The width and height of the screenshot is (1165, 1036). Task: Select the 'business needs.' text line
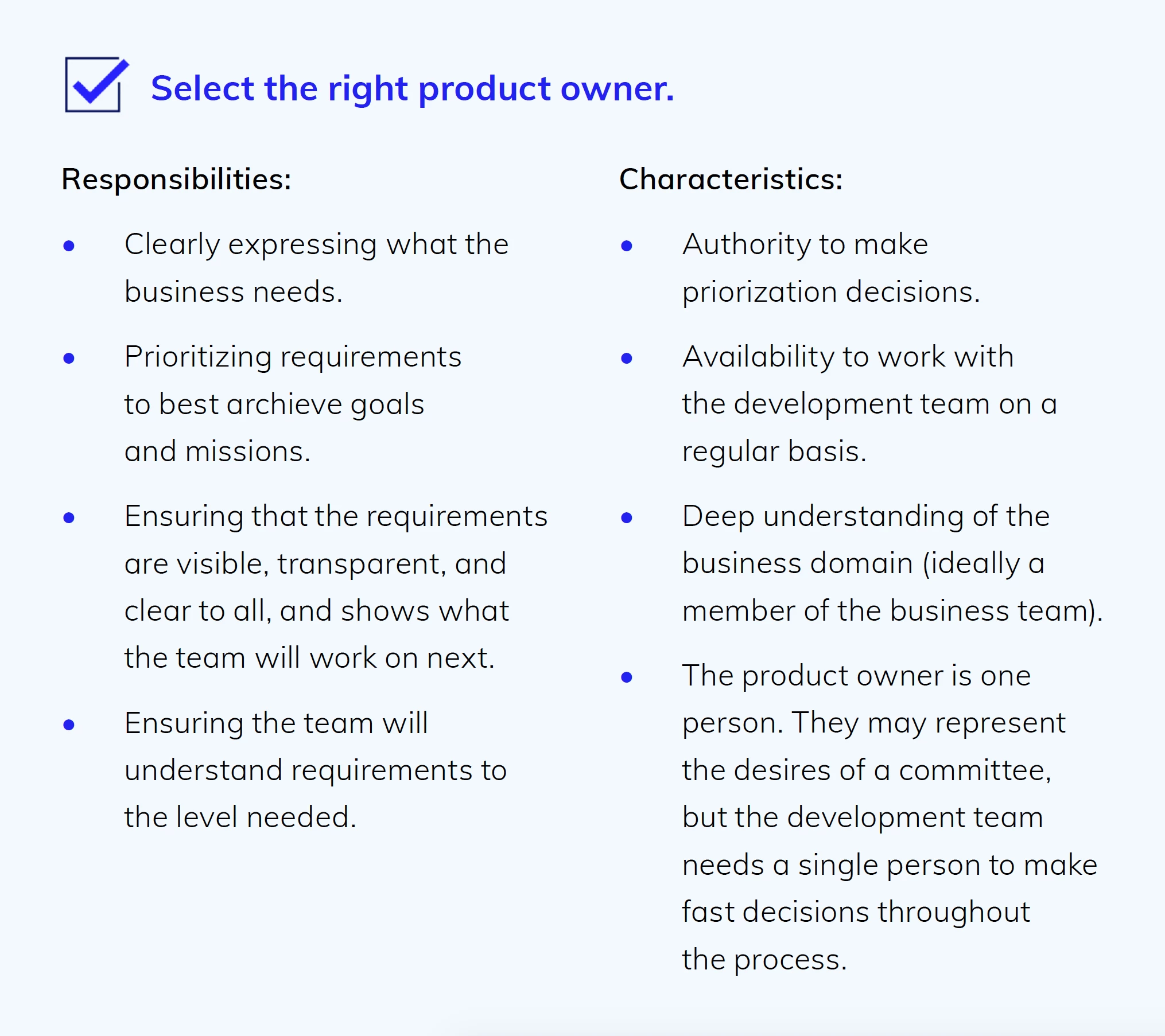coord(234,291)
